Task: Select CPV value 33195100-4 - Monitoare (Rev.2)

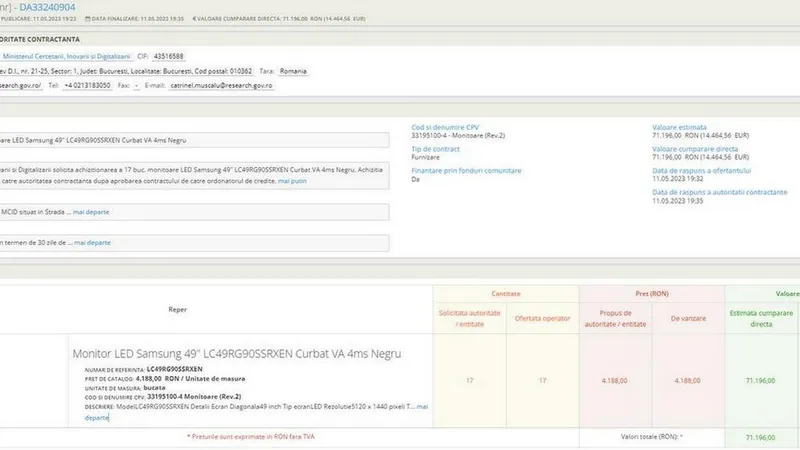Action: 458,136
